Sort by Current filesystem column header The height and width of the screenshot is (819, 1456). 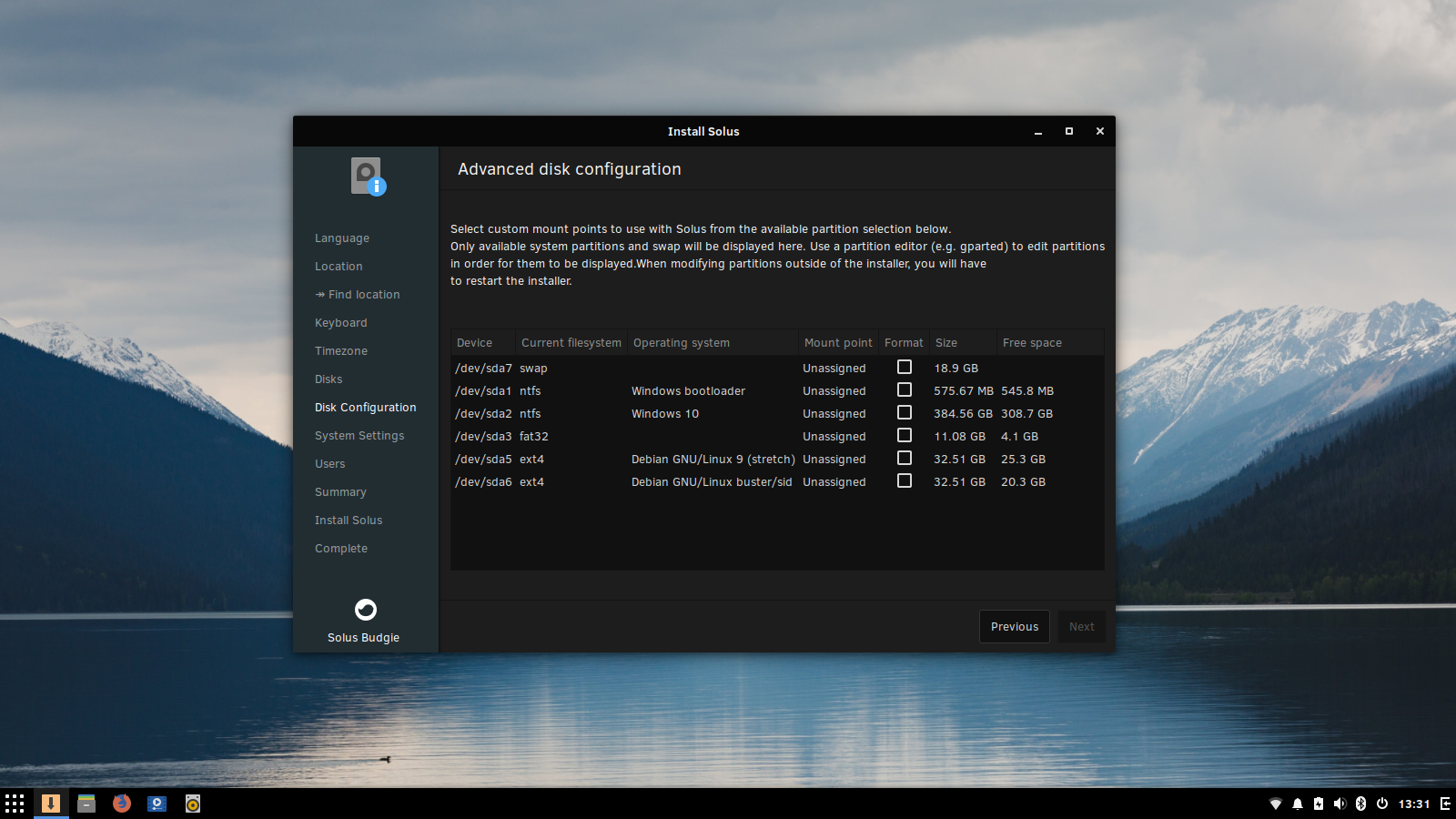pos(571,343)
